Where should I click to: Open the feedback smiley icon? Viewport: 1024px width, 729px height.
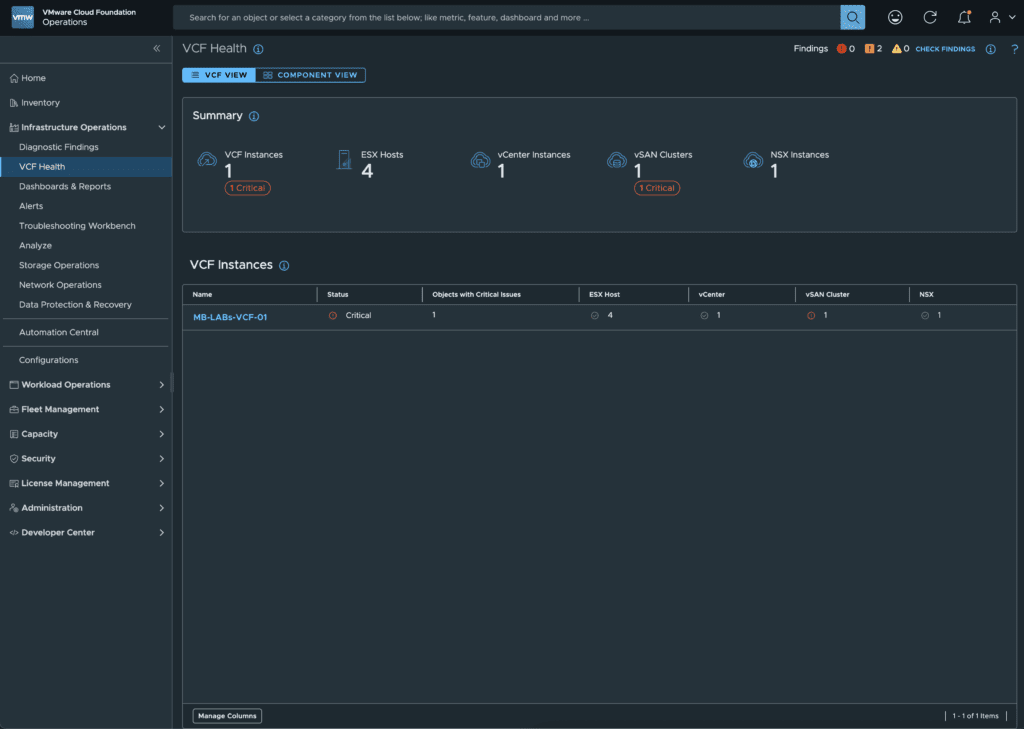pos(895,17)
